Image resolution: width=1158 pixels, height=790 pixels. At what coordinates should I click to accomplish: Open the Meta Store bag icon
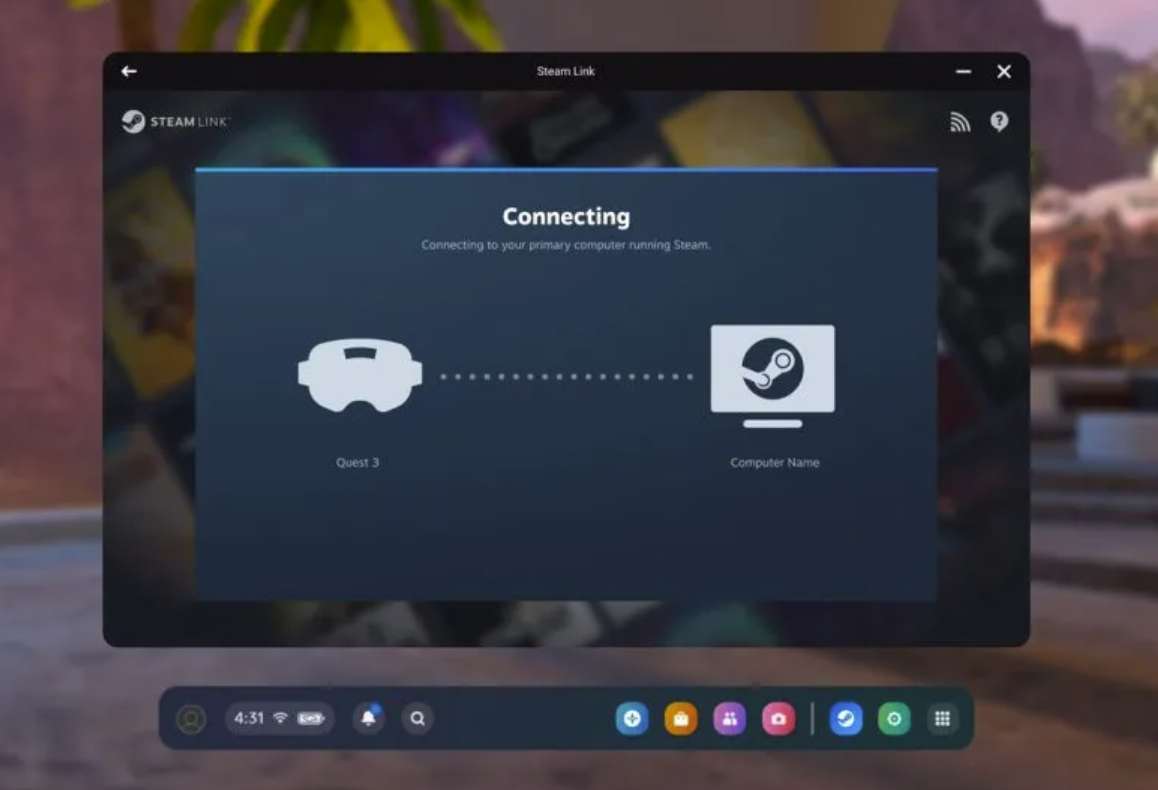680,718
